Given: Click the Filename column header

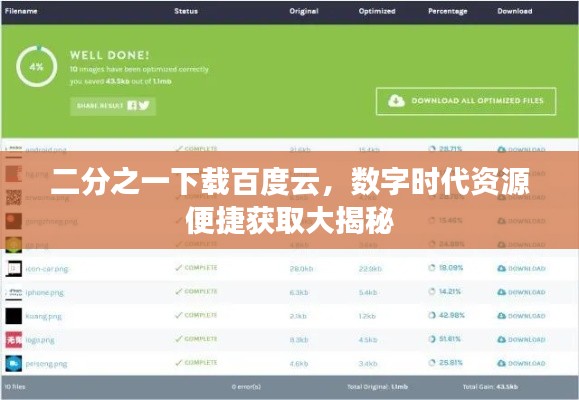Looking at the screenshot, I should [x=21, y=11].
